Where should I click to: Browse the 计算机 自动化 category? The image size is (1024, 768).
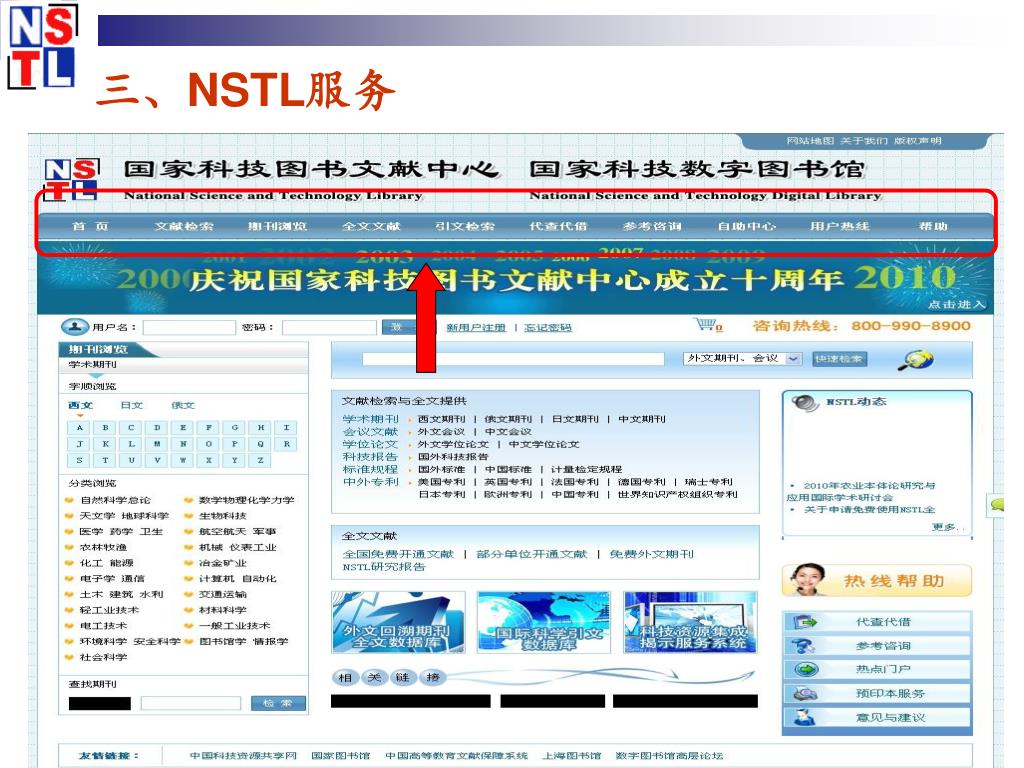238,579
